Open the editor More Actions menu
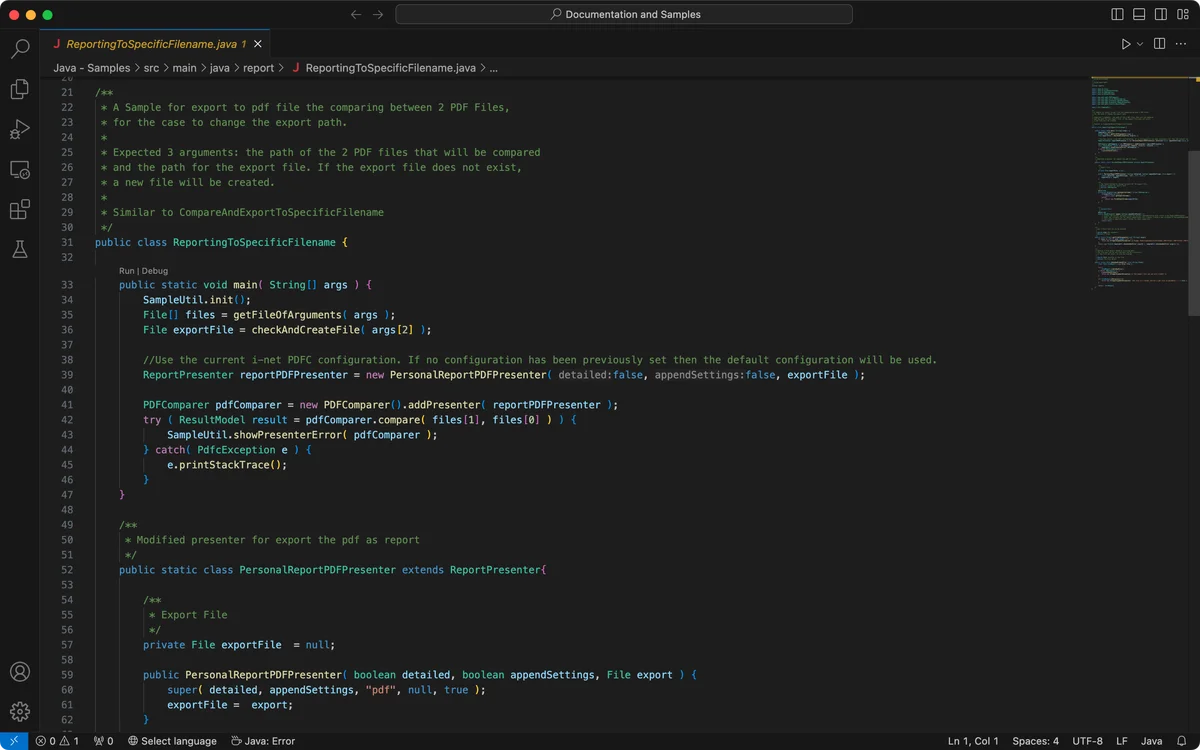The height and width of the screenshot is (750, 1200). (x=1181, y=44)
